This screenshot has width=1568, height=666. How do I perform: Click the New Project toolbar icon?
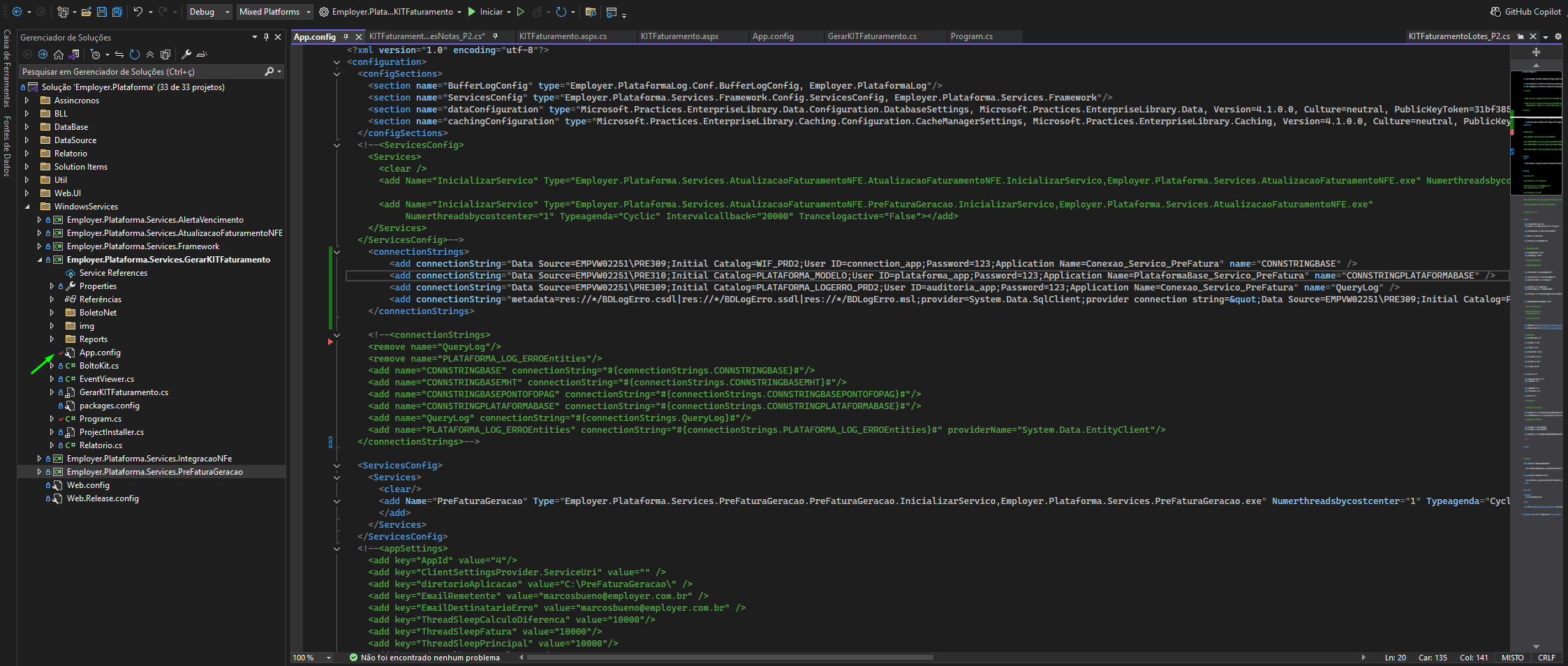pyautogui.click(x=63, y=12)
